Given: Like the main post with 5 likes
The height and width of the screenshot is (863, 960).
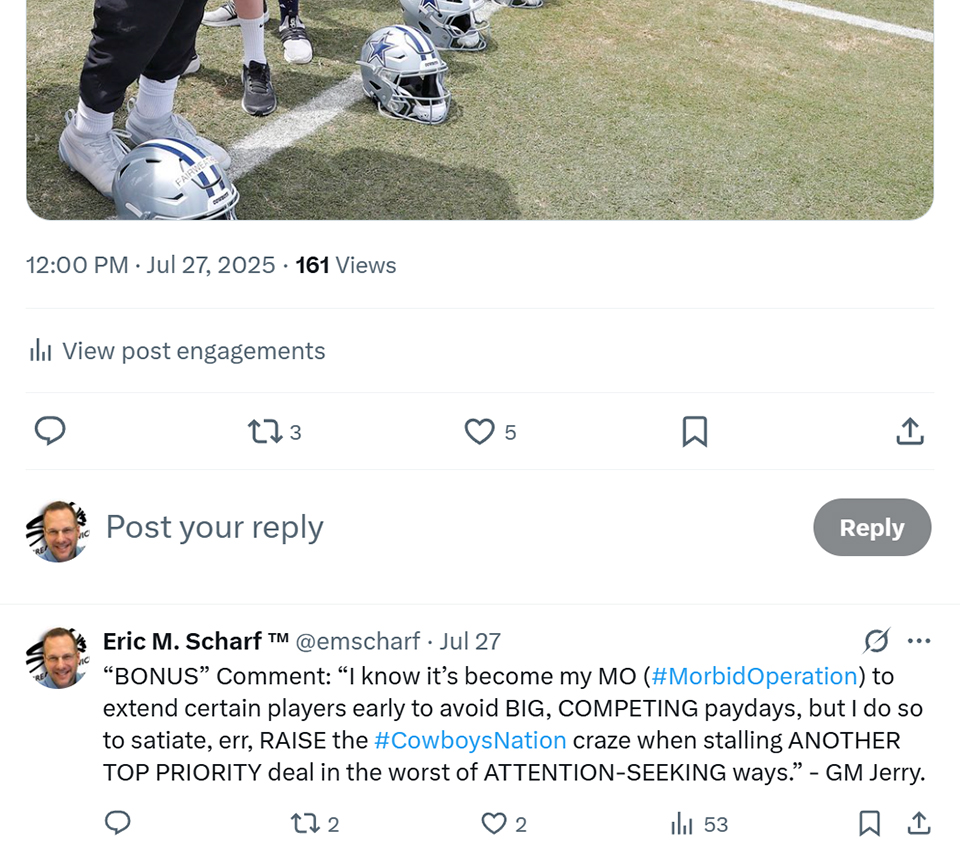Looking at the screenshot, I should pos(480,432).
